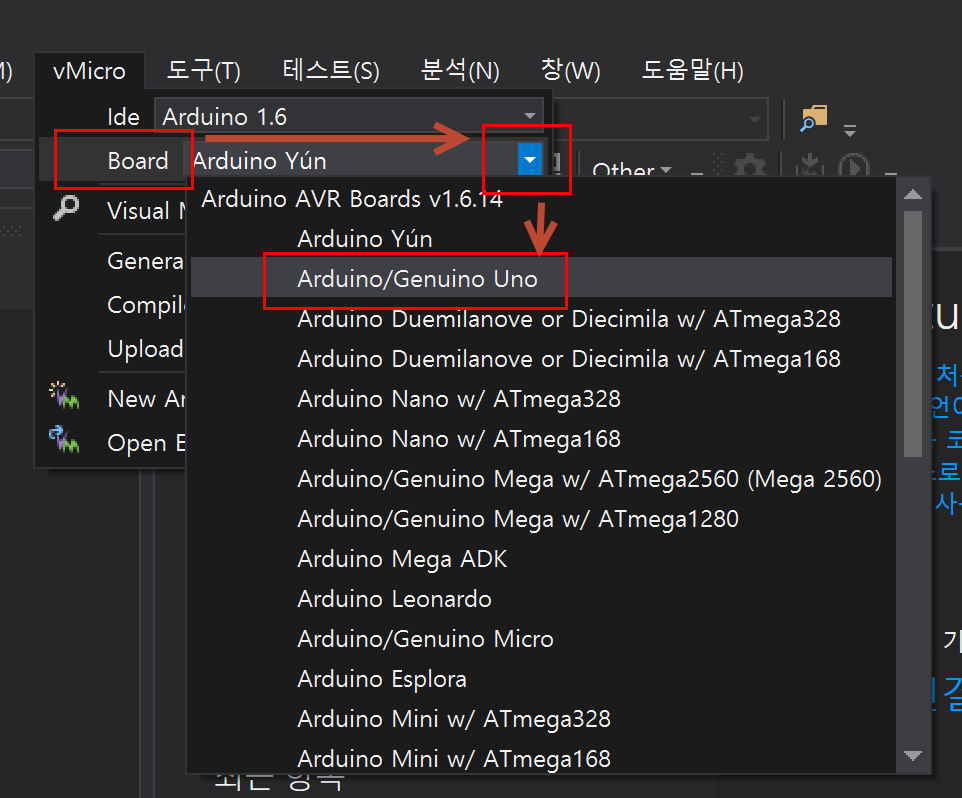This screenshot has width=962, height=798.
Task: Click the Open E… project icon
Action: (64, 439)
